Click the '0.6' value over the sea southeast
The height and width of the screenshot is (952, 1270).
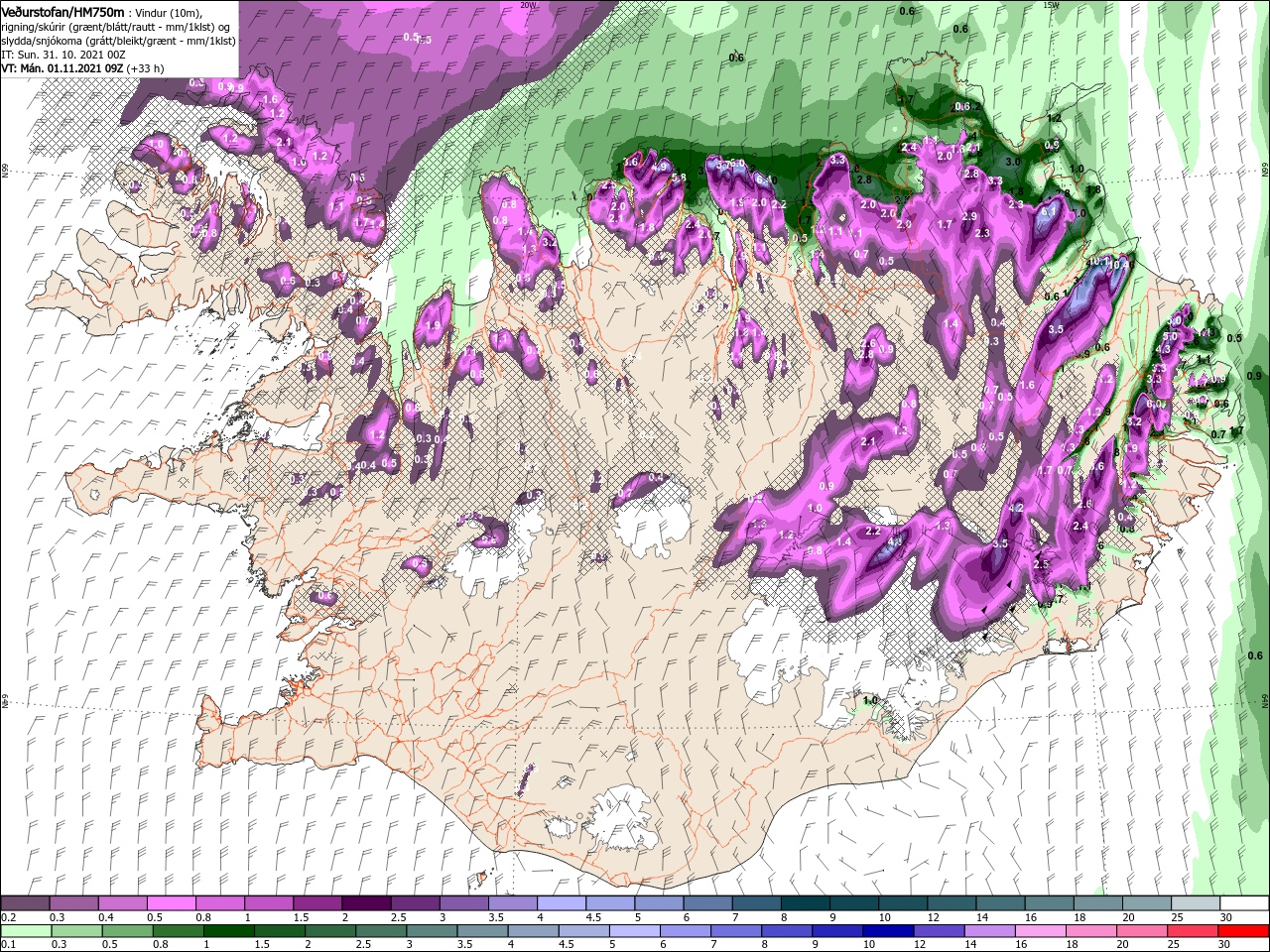coord(1255,655)
